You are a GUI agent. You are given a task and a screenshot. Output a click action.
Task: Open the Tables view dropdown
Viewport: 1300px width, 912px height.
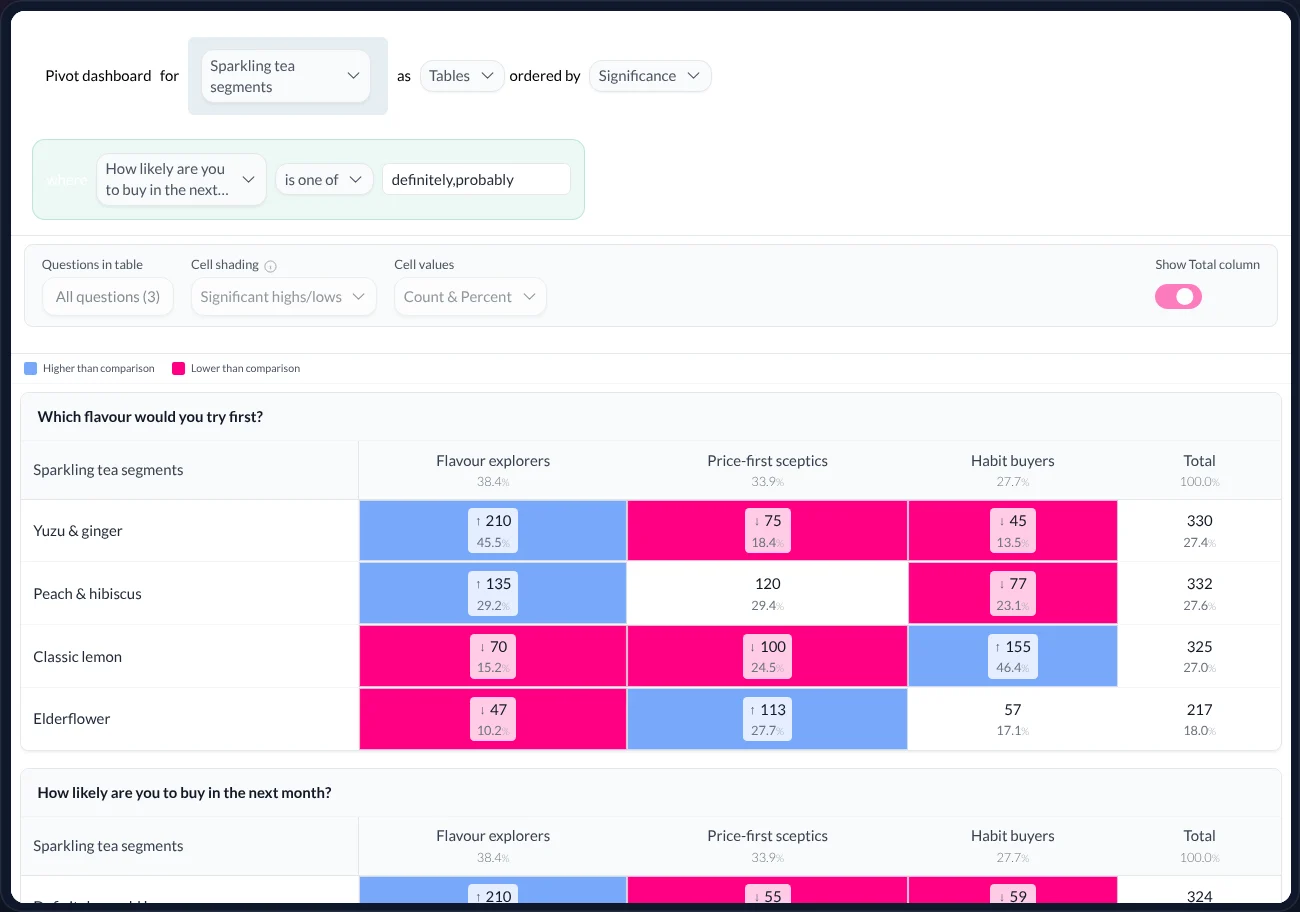tap(462, 76)
